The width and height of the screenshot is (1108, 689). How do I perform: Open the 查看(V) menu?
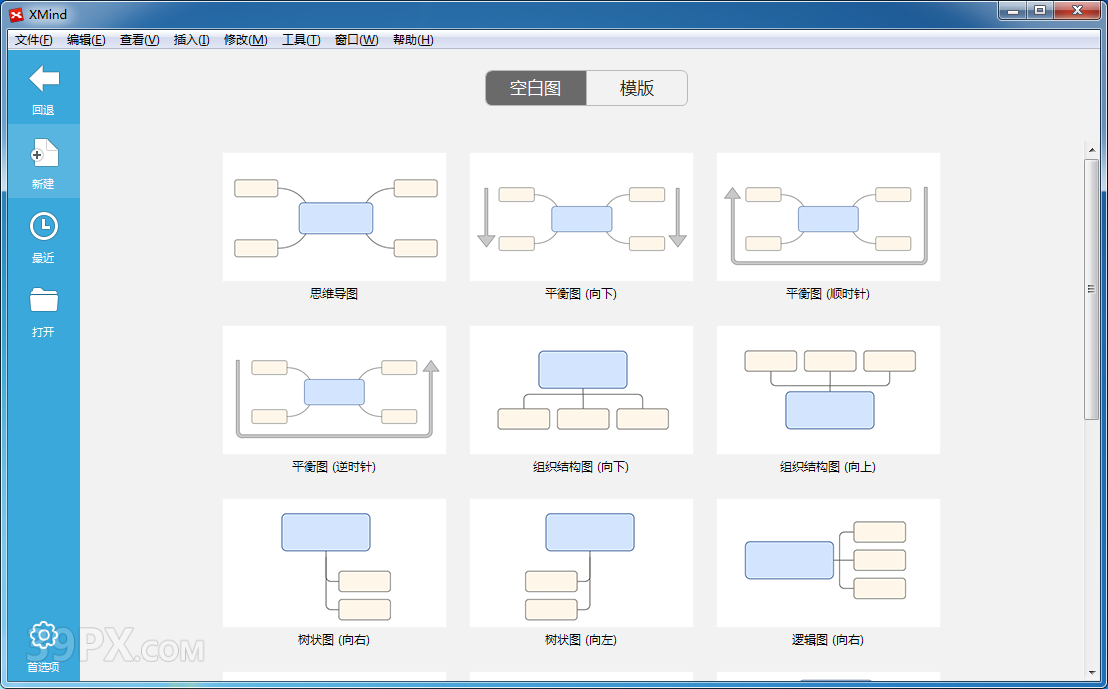(x=139, y=40)
